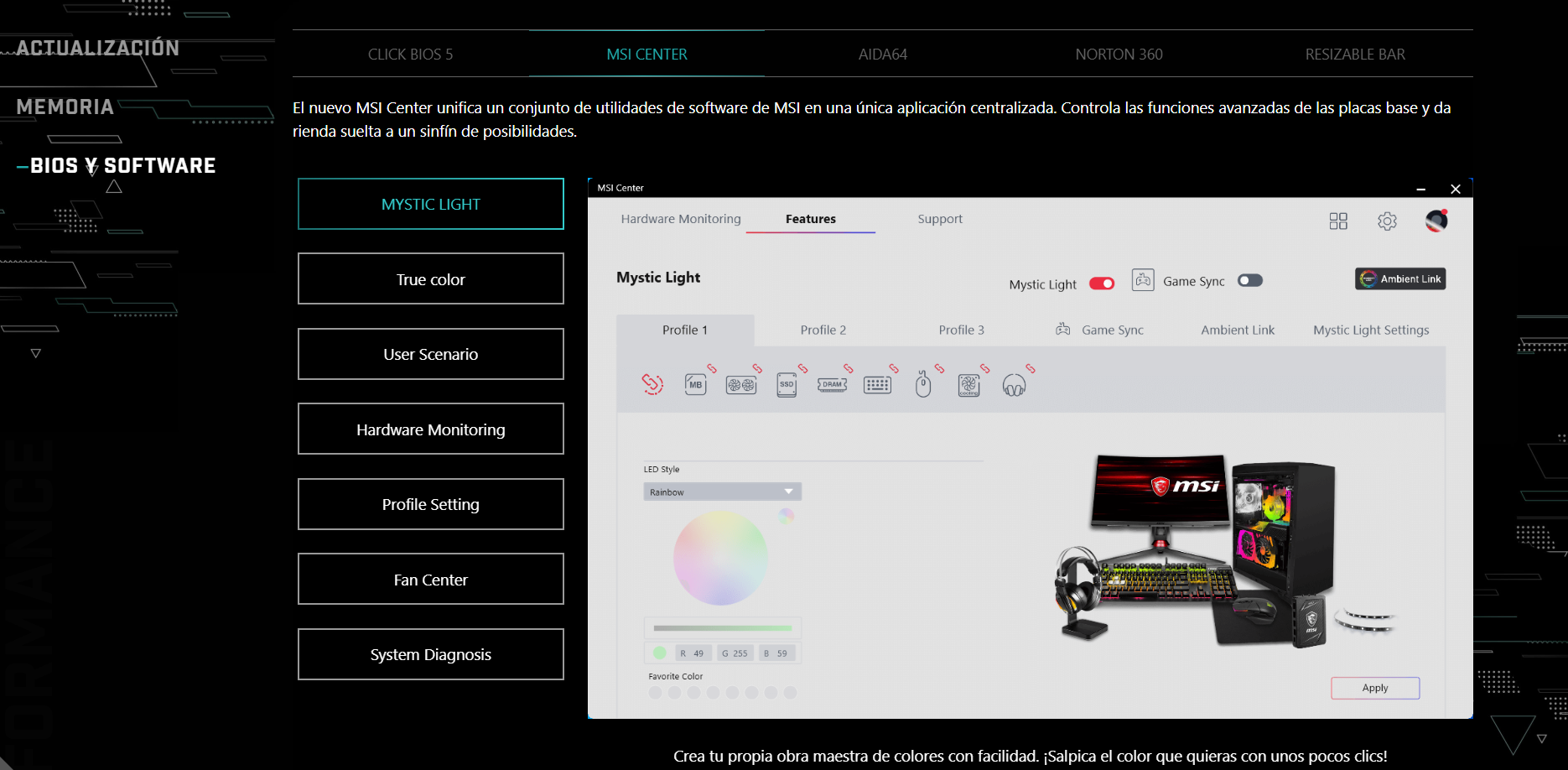Select the keyboard device icon

(877, 385)
